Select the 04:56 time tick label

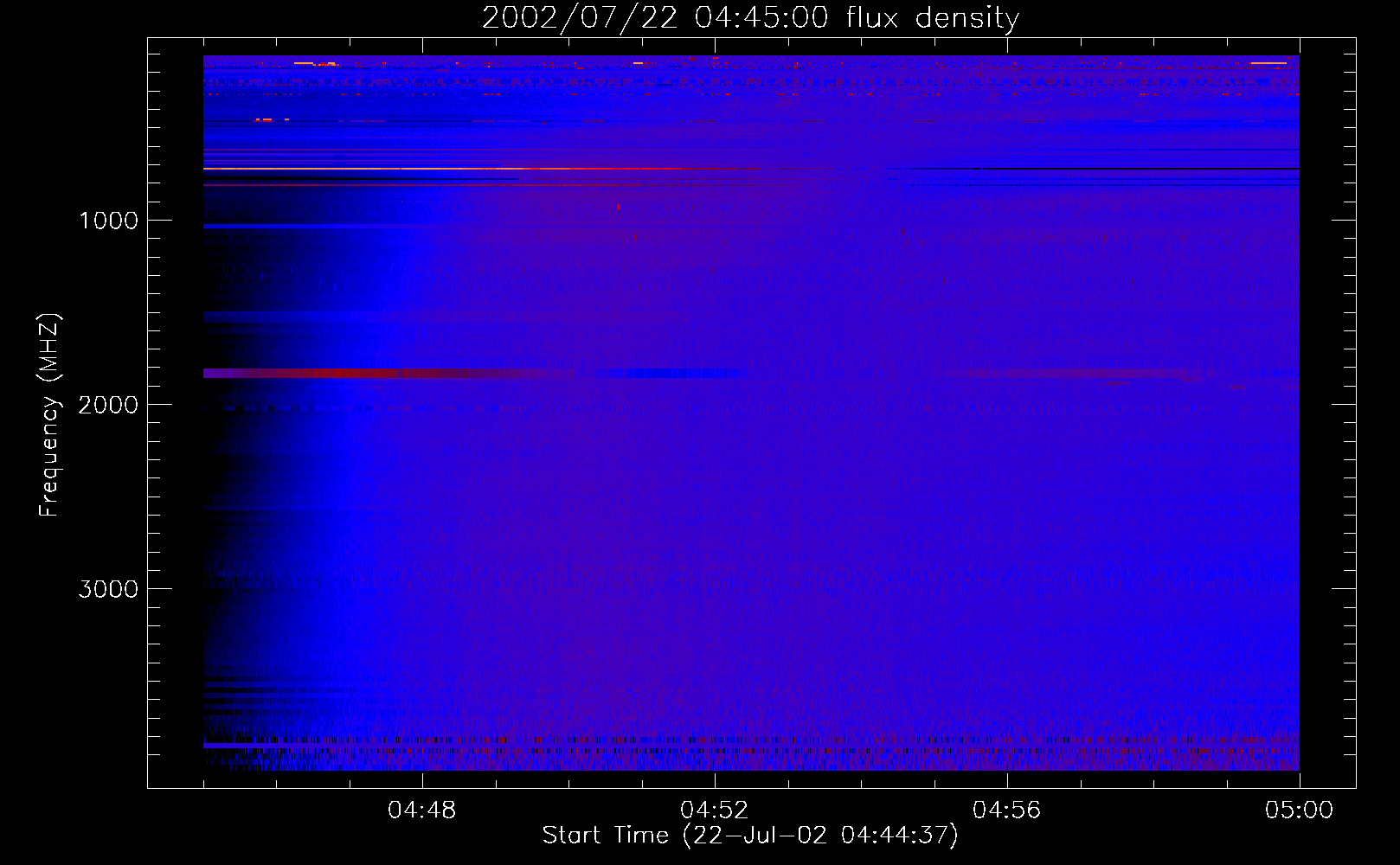pos(1007,811)
